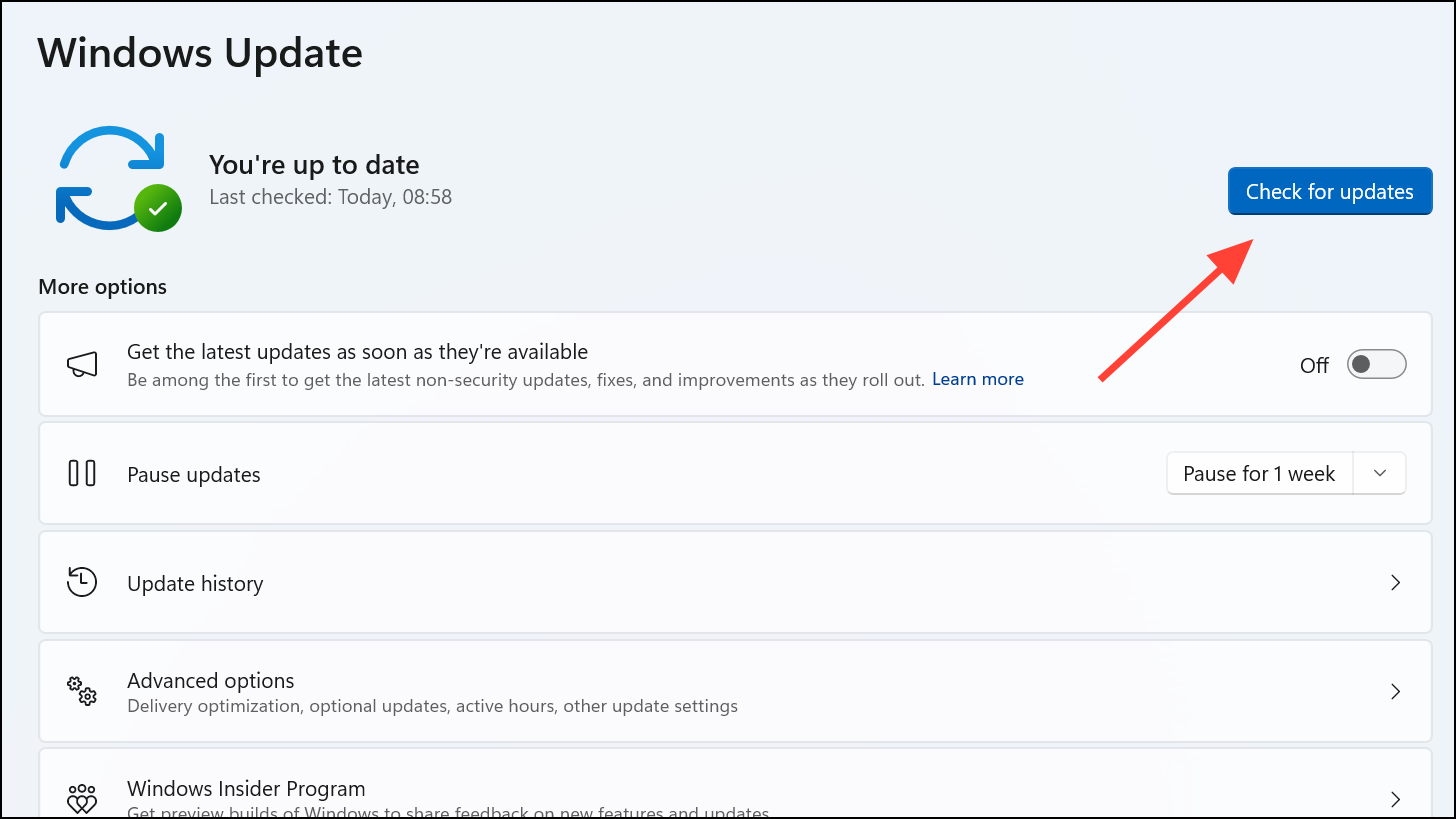Image resolution: width=1456 pixels, height=819 pixels.
Task: Expand the pause duration dropdown arrow
Action: click(x=1380, y=473)
